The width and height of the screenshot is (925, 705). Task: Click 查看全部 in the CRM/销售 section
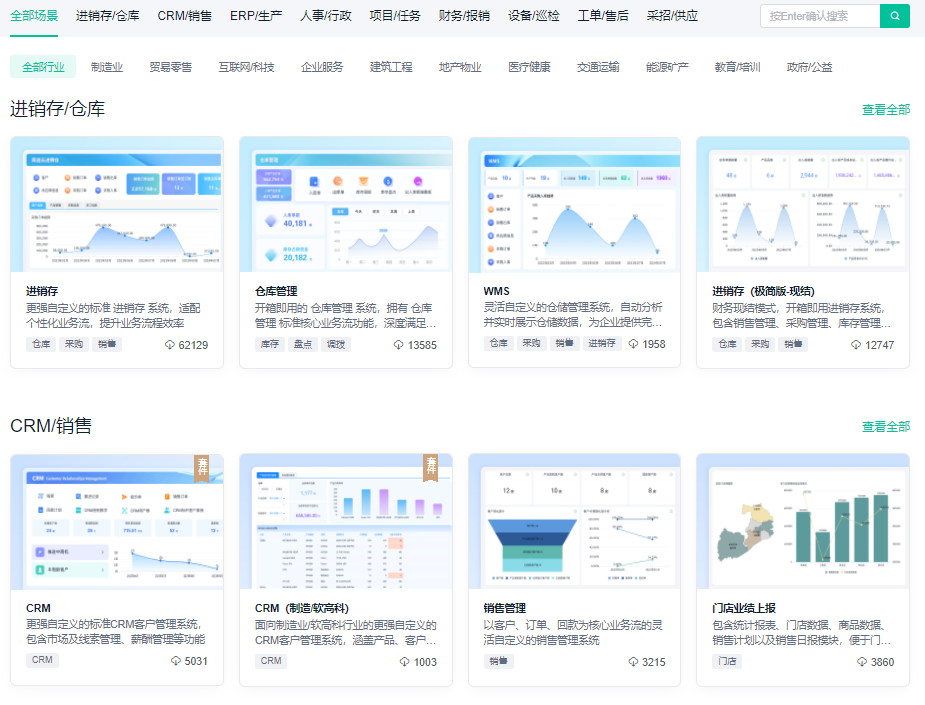pyautogui.click(x=886, y=426)
